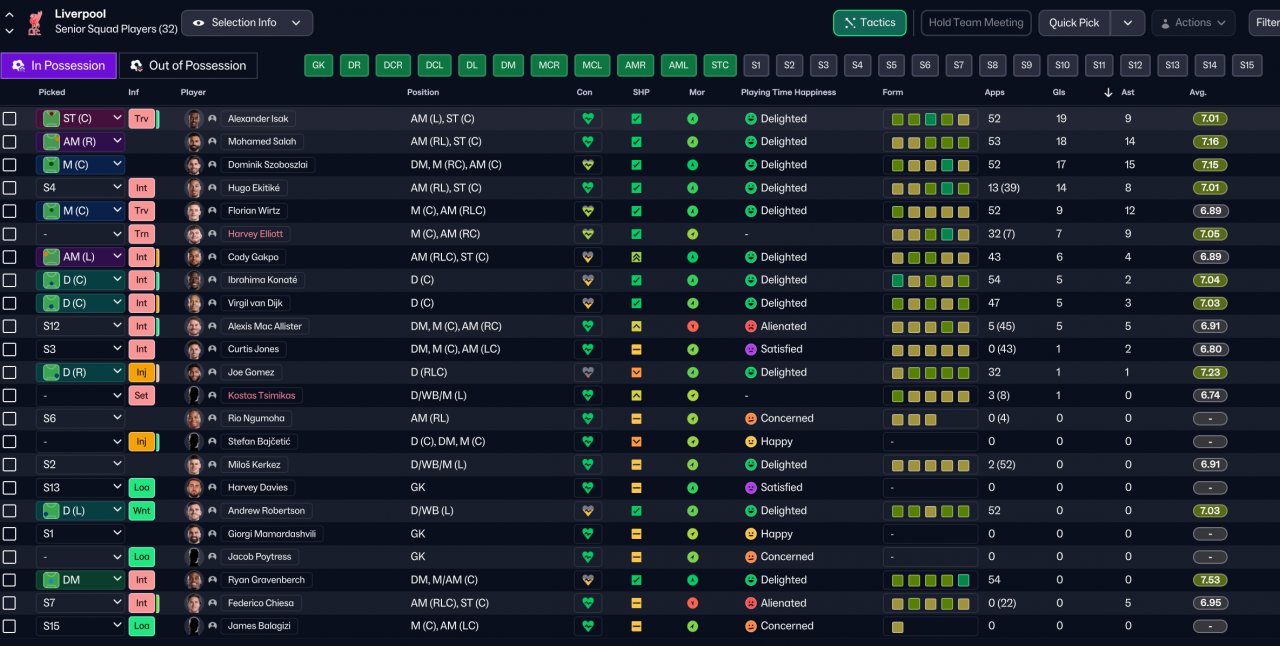This screenshot has width=1280, height=646.
Task: Click the Loa loan badge for Harvey Davies
Action: pyautogui.click(x=142, y=487)
